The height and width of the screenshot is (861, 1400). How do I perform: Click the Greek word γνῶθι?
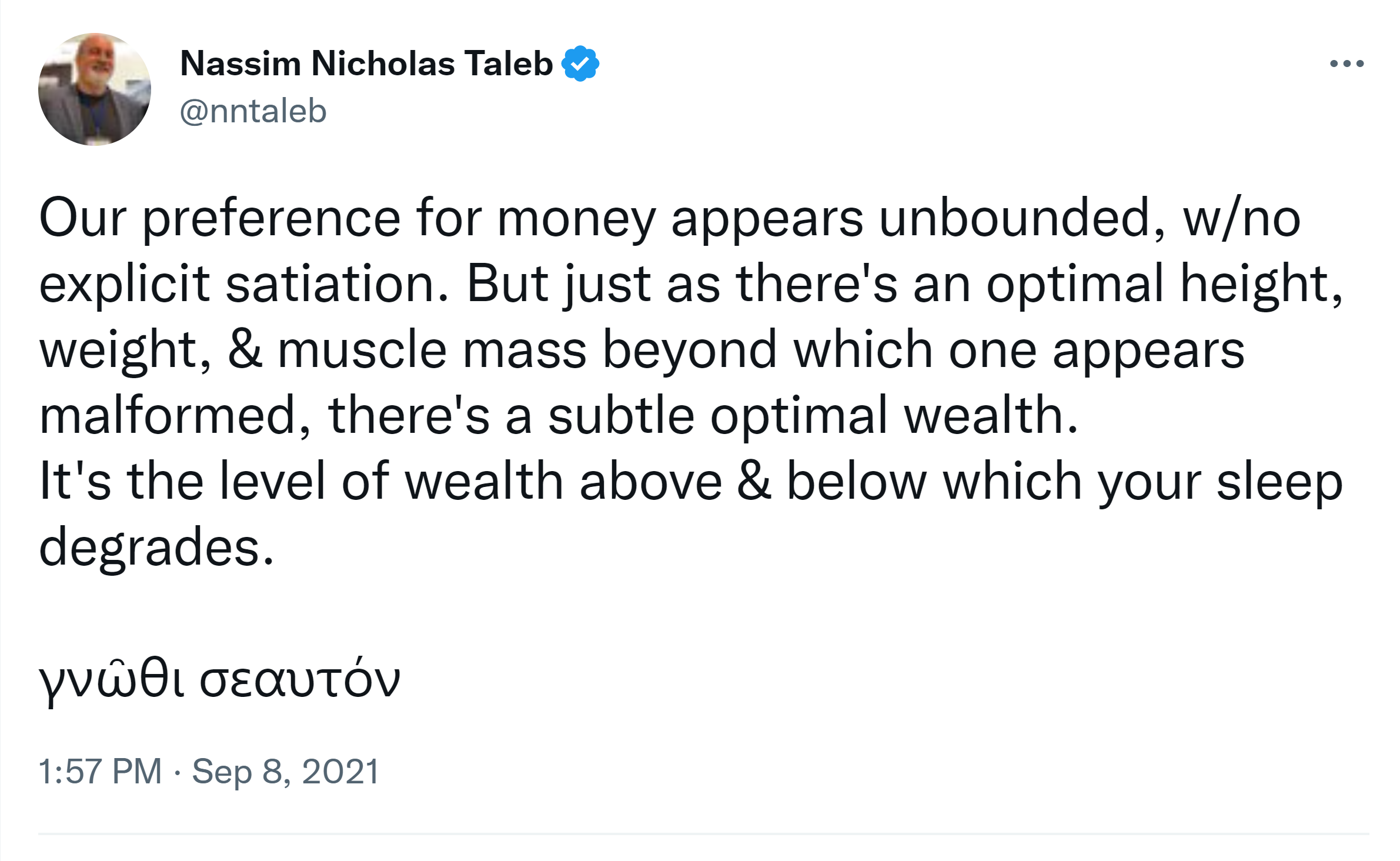tap(112, 679)
